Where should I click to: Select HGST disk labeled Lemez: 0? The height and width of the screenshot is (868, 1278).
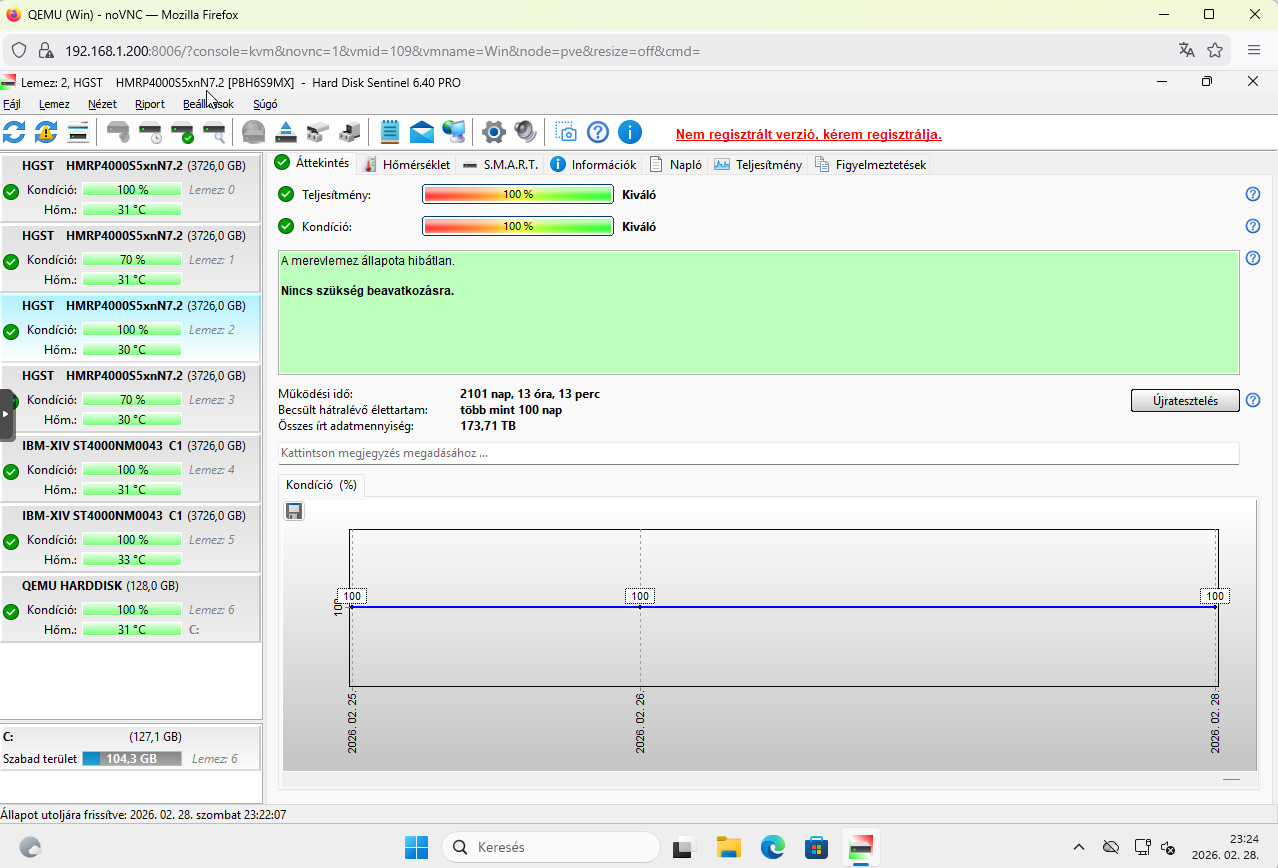130,189
